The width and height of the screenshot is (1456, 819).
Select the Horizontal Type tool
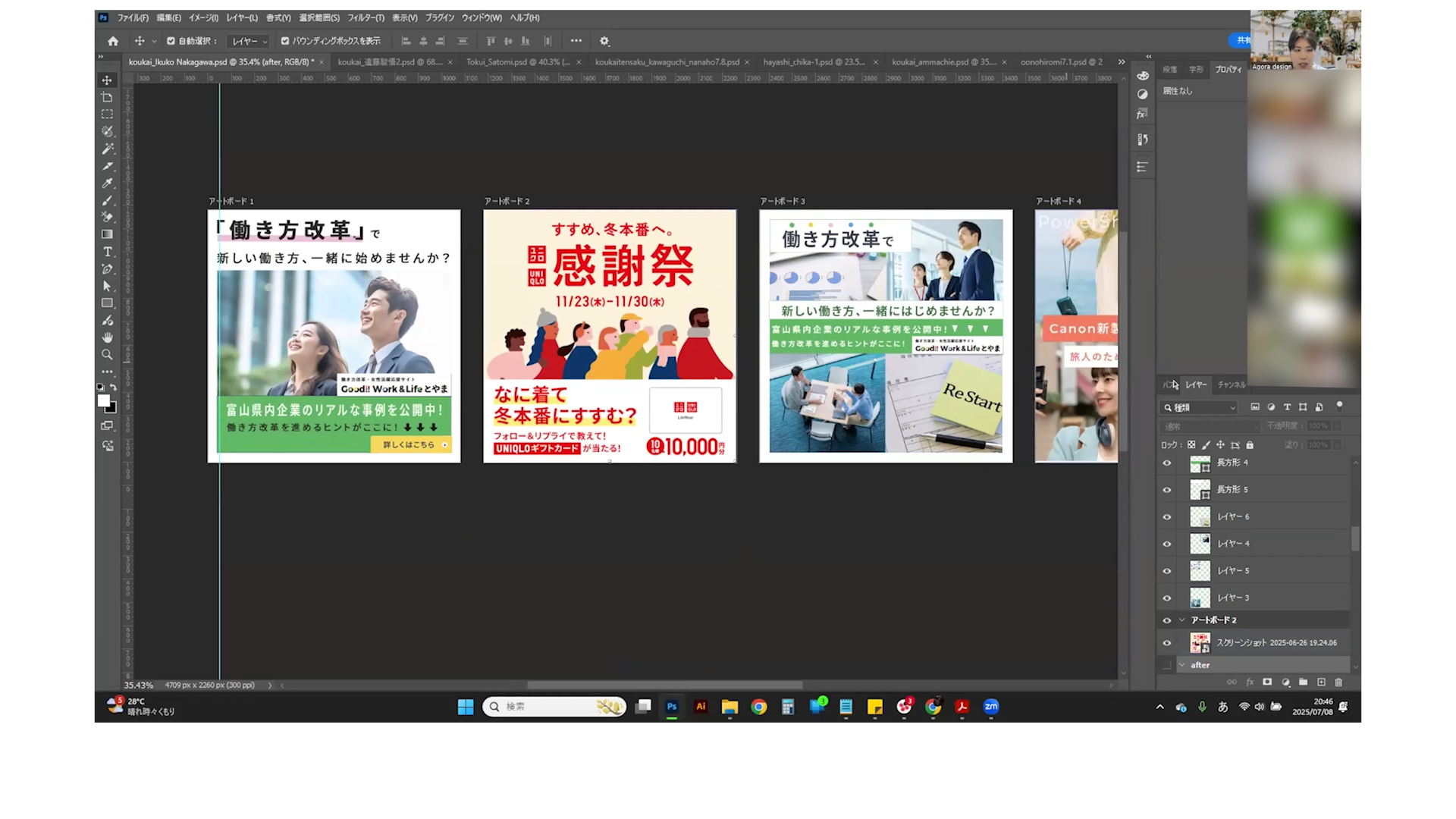tap(107, 252)
